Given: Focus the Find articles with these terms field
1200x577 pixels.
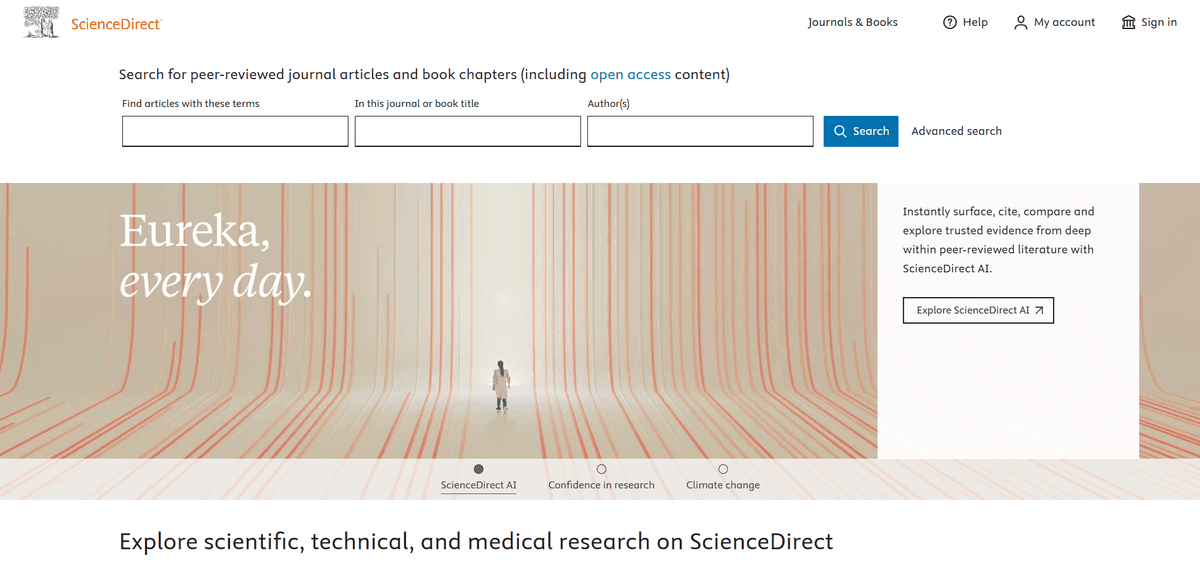Looking at the screenshot, I should (x=235, y=131).
